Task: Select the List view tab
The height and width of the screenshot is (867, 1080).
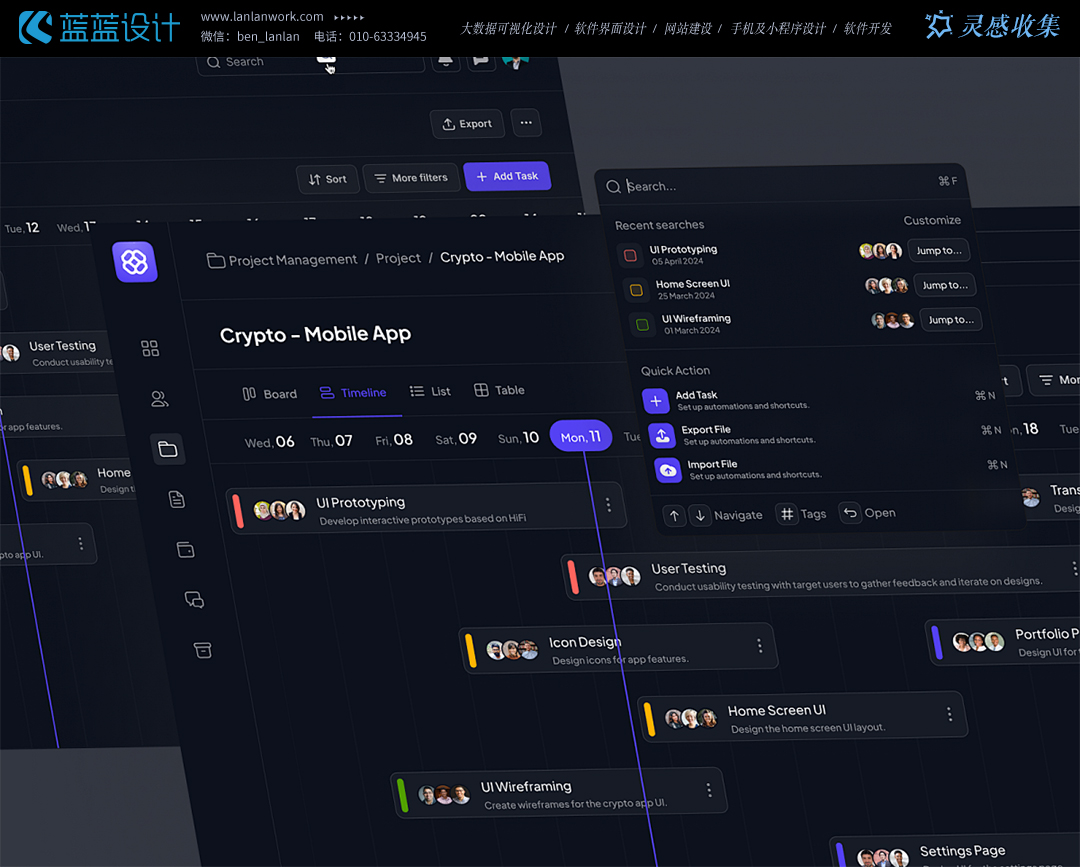Action: pos(430,391)
